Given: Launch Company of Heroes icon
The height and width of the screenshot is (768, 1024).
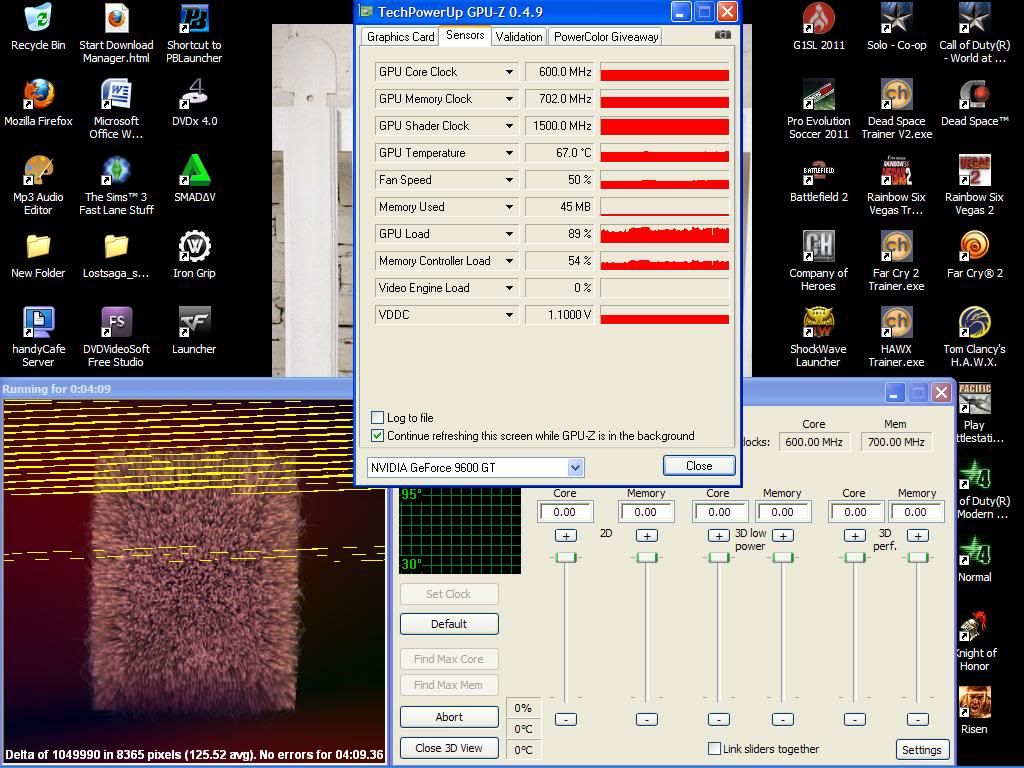Looking at the screenshot, I should tap(818, 261).
